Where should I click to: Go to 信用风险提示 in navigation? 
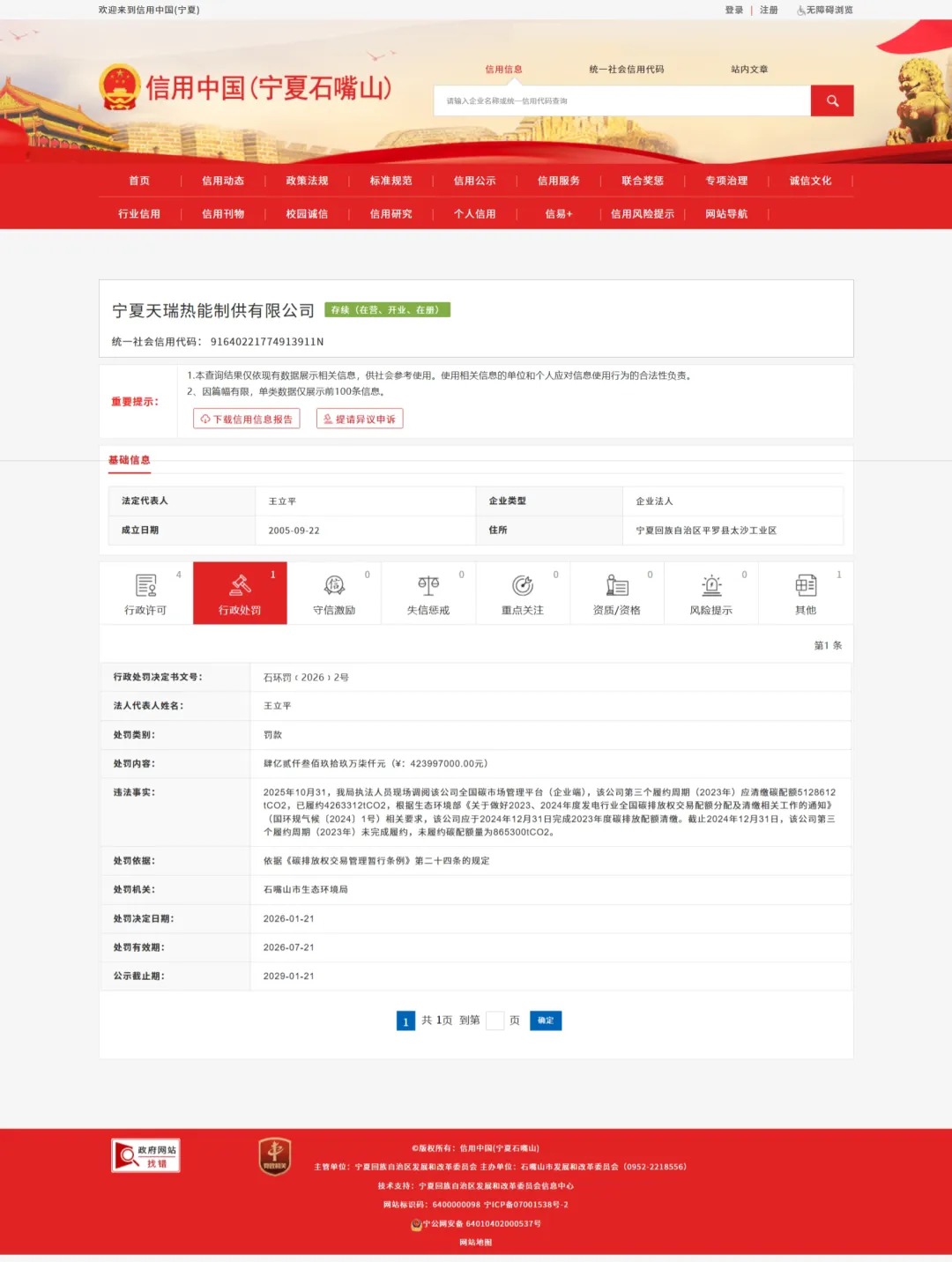[x=642, y=214]
